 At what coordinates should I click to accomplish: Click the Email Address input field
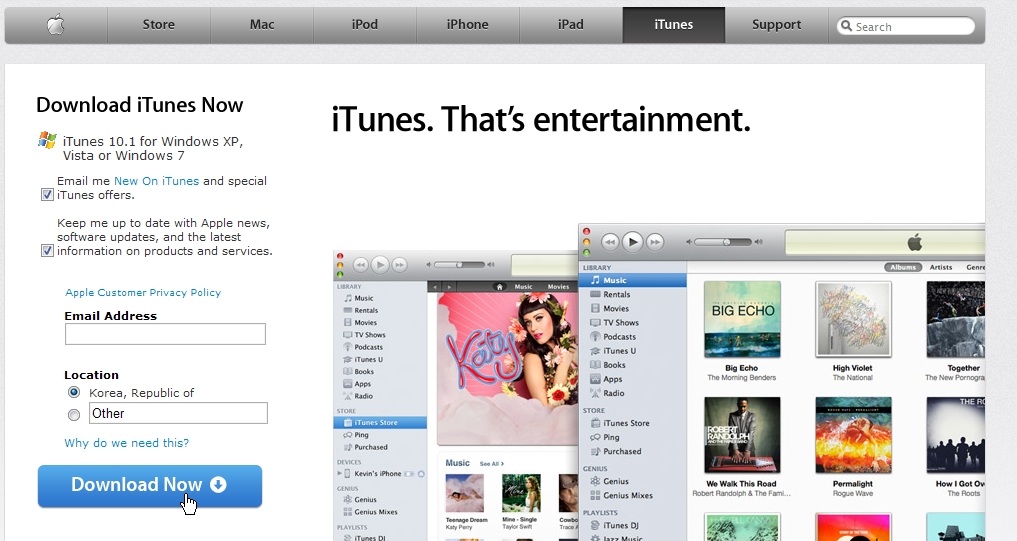165,334
